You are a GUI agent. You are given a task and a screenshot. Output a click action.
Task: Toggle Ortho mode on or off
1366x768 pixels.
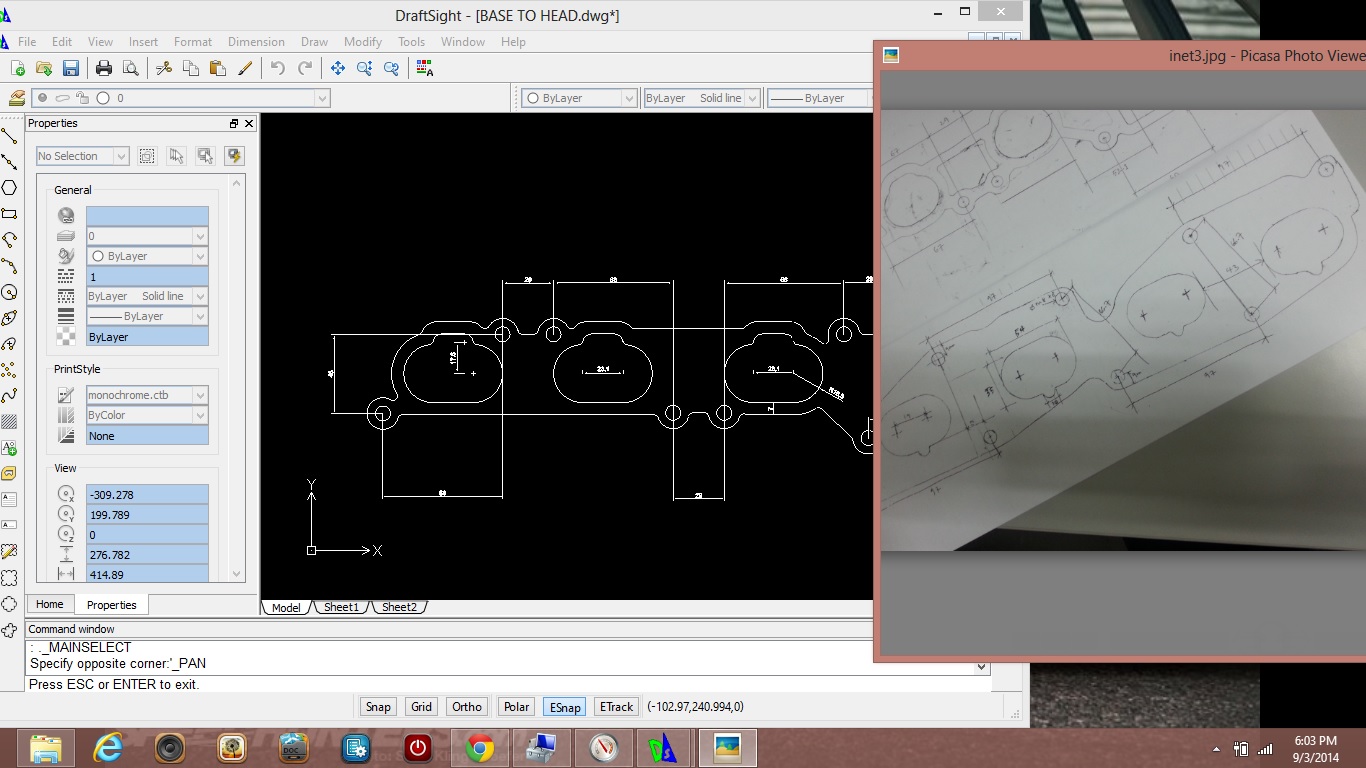point(467,706)
